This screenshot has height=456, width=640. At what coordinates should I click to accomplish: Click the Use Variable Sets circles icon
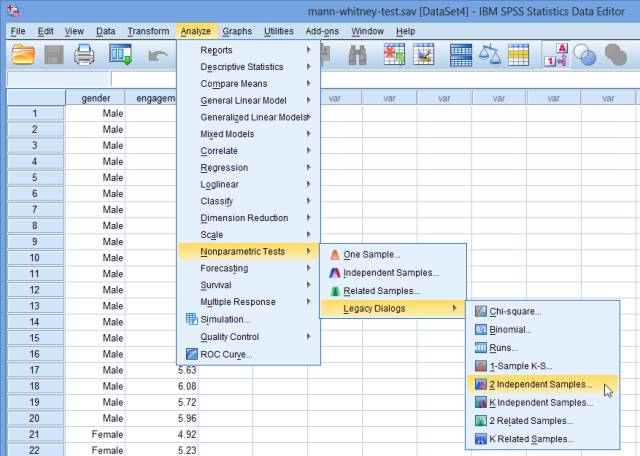pos(585,55)
